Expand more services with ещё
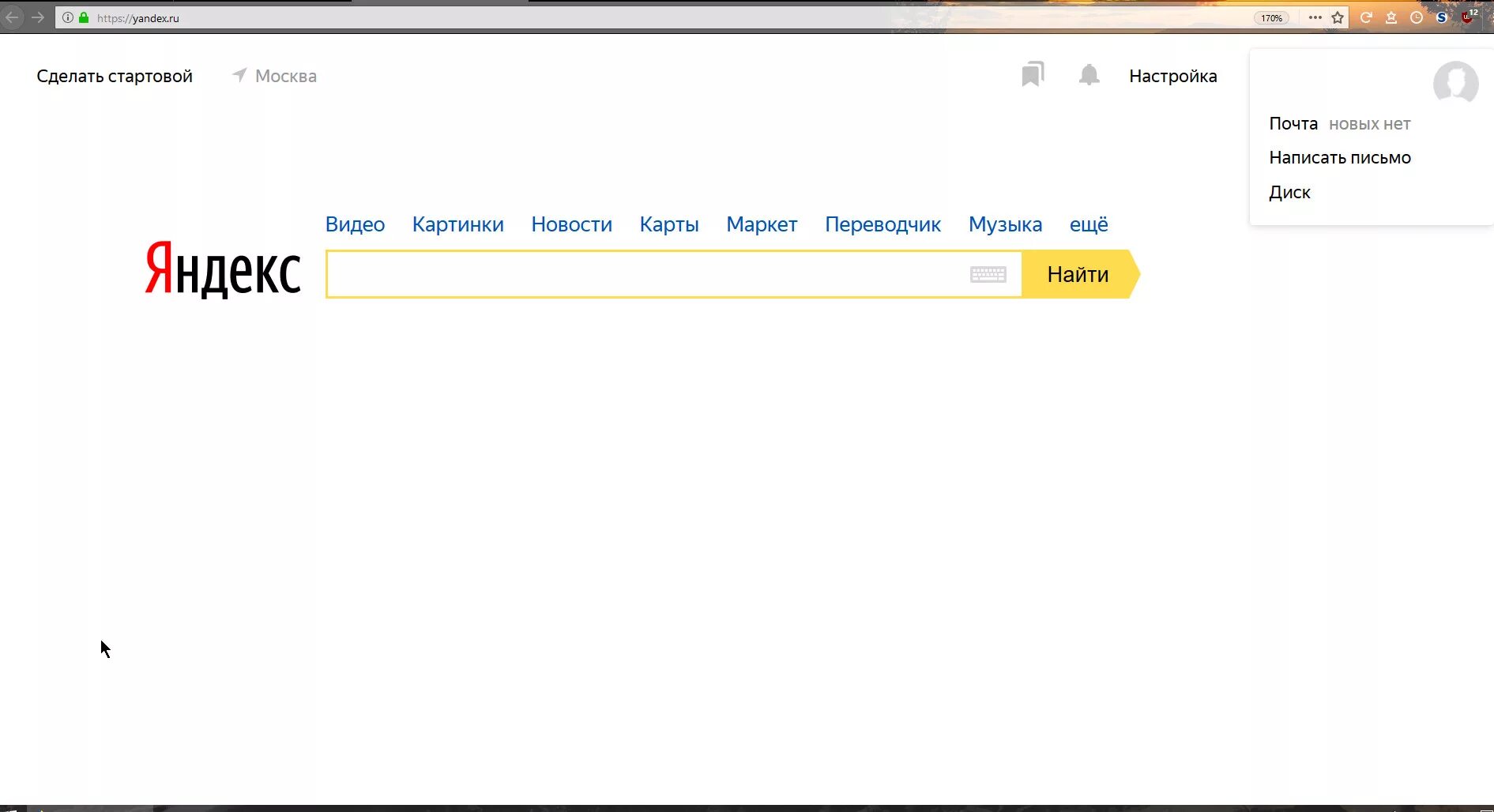 (x=1089, y=224)
